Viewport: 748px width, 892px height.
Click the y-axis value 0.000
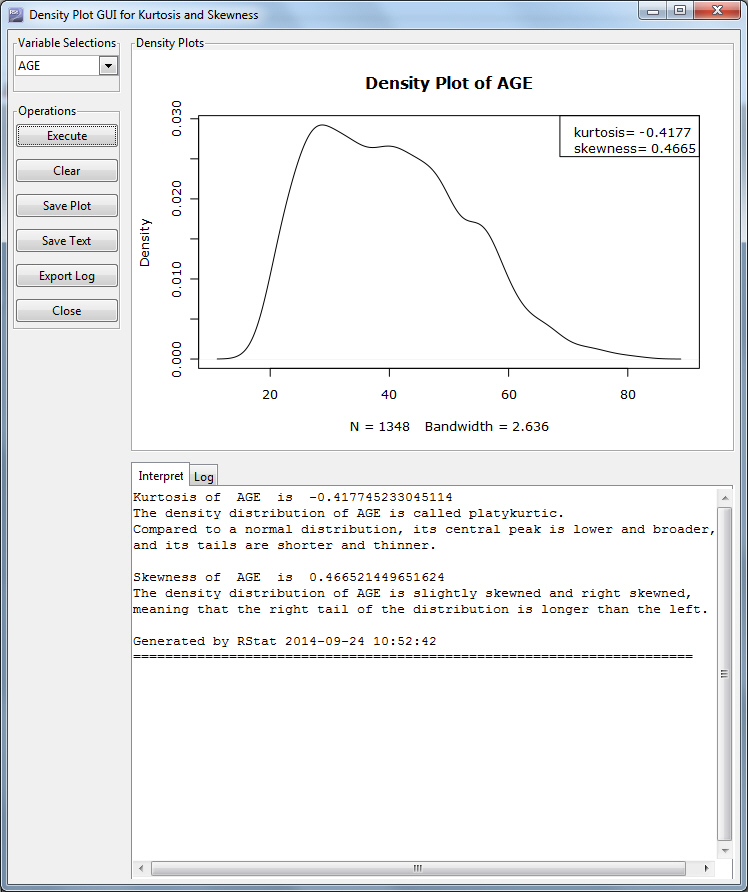point(176,359)
